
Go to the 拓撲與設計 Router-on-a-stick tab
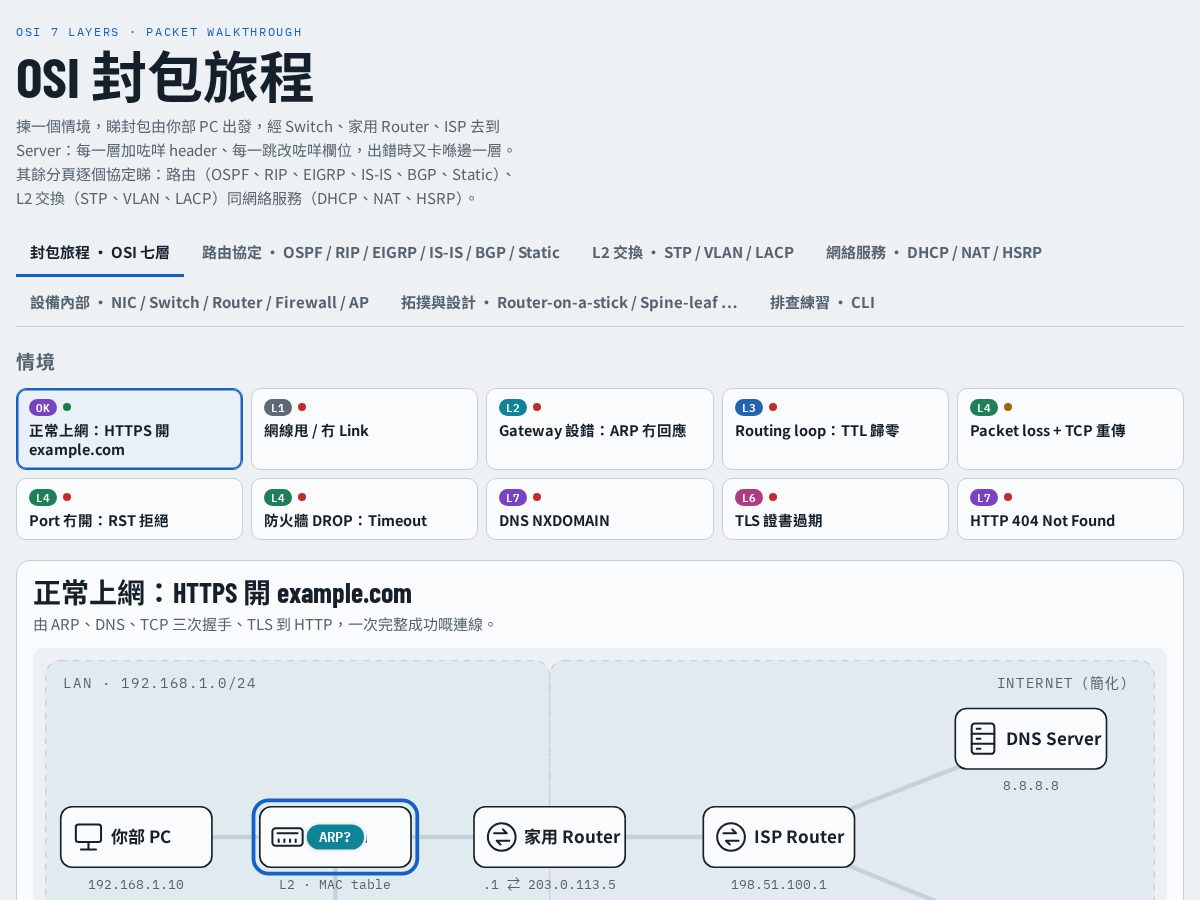point(570,302)
